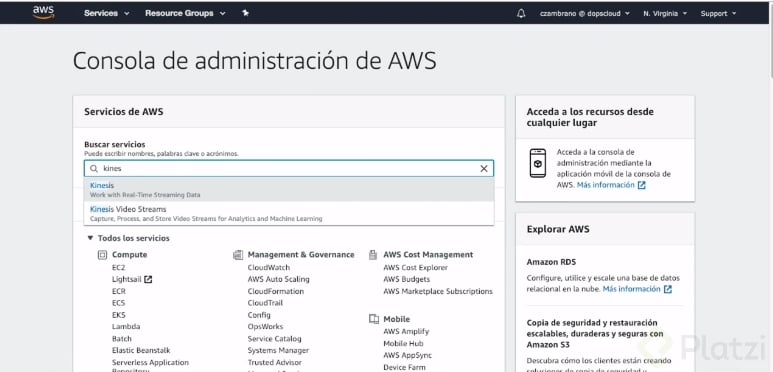
Task: Open the Support dropdown menu
Action: [718, 14]
